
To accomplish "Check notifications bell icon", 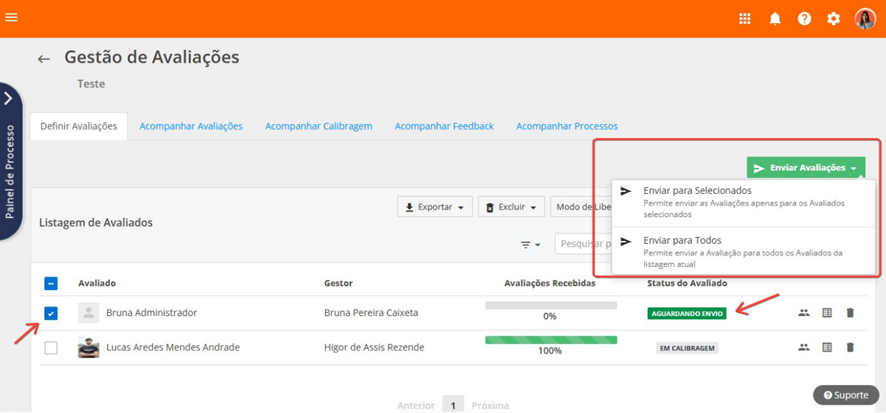I will (775, 19).
